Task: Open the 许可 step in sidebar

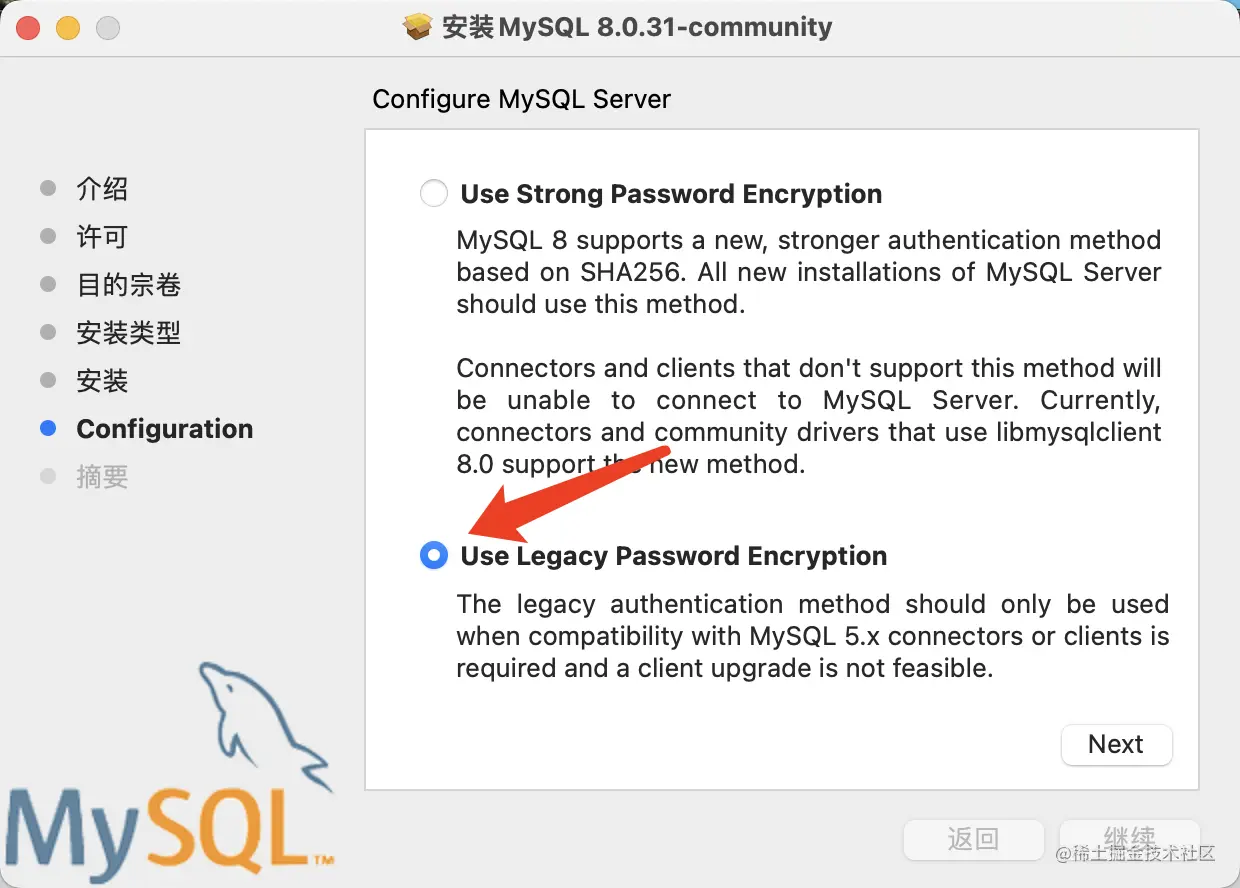Action: 103,236
